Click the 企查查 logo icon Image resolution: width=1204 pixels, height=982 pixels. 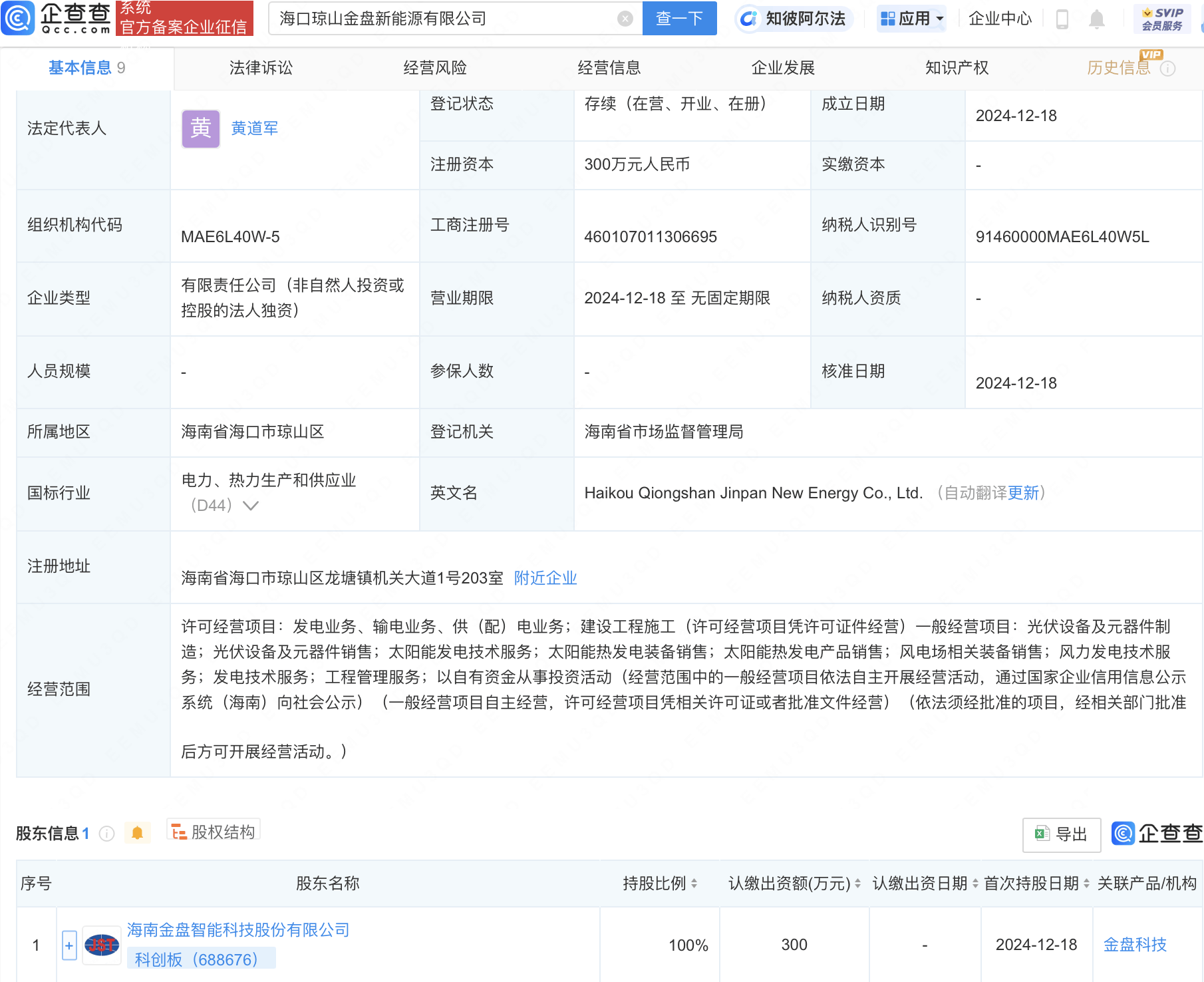point(18,18)
